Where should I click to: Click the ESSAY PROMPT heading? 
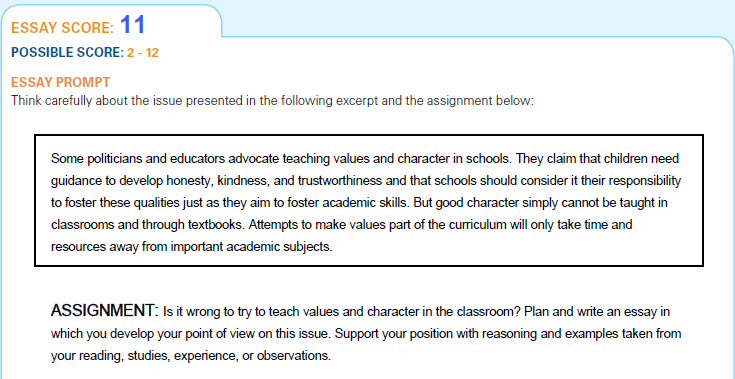(60, 82)
